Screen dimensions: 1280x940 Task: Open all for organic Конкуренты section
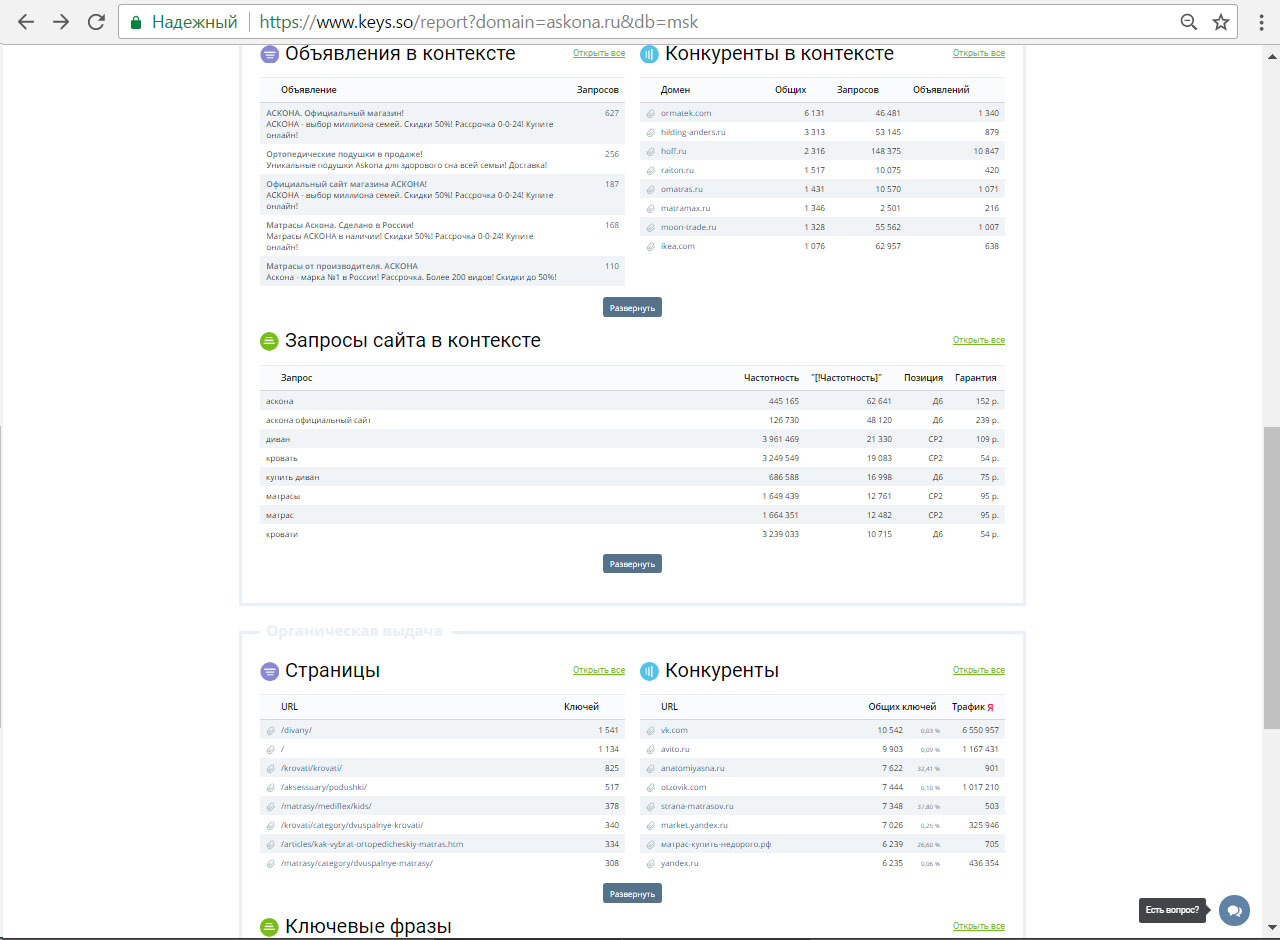(979, 670)
